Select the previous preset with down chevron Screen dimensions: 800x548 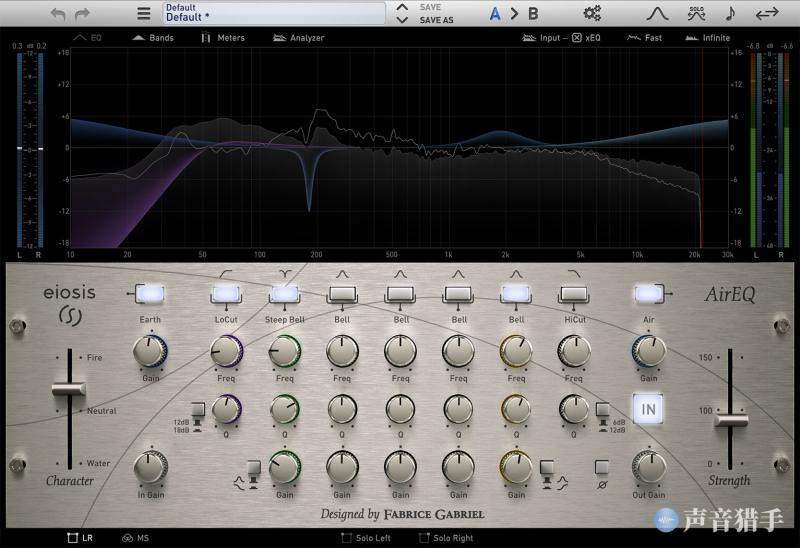coord(402,20)
